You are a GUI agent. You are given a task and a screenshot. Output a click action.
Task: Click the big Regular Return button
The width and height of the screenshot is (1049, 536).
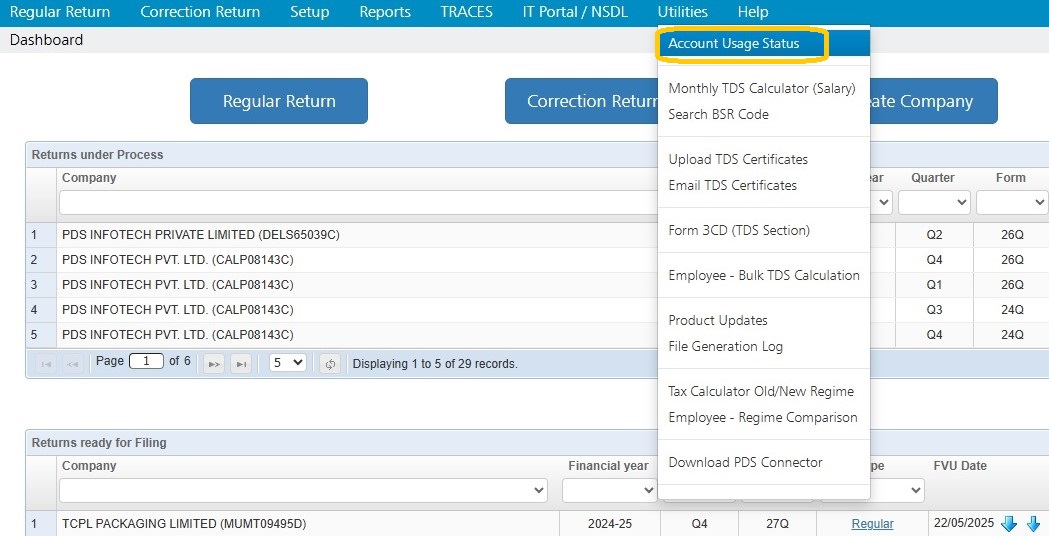click(279, 101)
